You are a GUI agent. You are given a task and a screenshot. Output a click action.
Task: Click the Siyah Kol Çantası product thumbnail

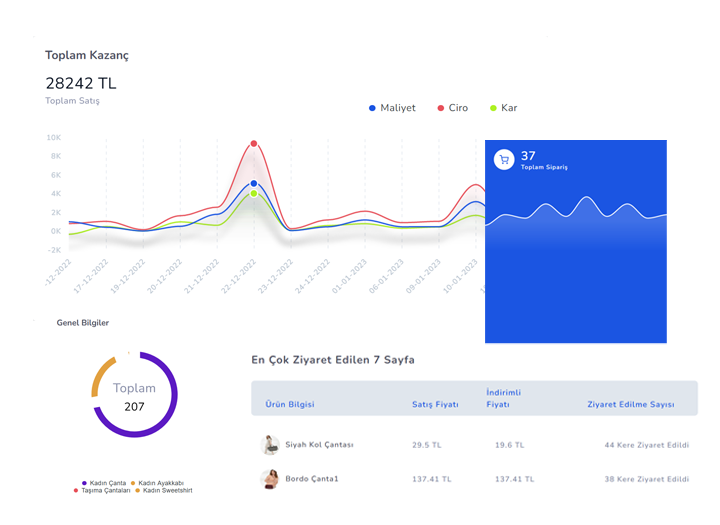click(269, 445)
